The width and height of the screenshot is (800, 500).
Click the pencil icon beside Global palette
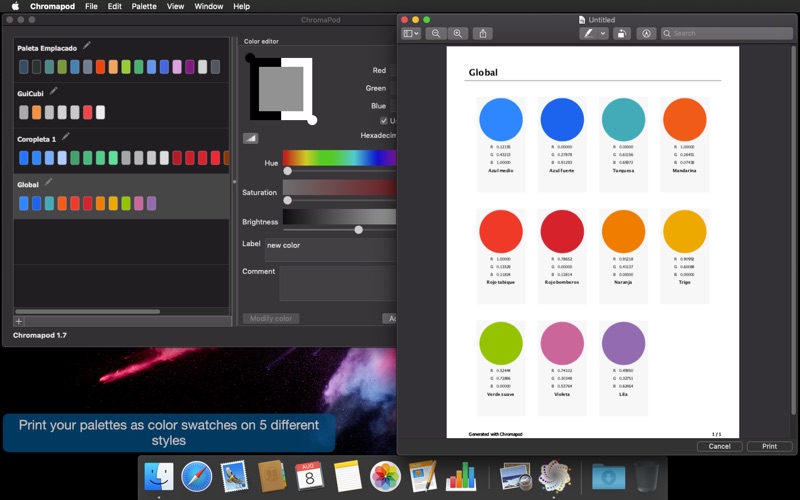point(48,182)
